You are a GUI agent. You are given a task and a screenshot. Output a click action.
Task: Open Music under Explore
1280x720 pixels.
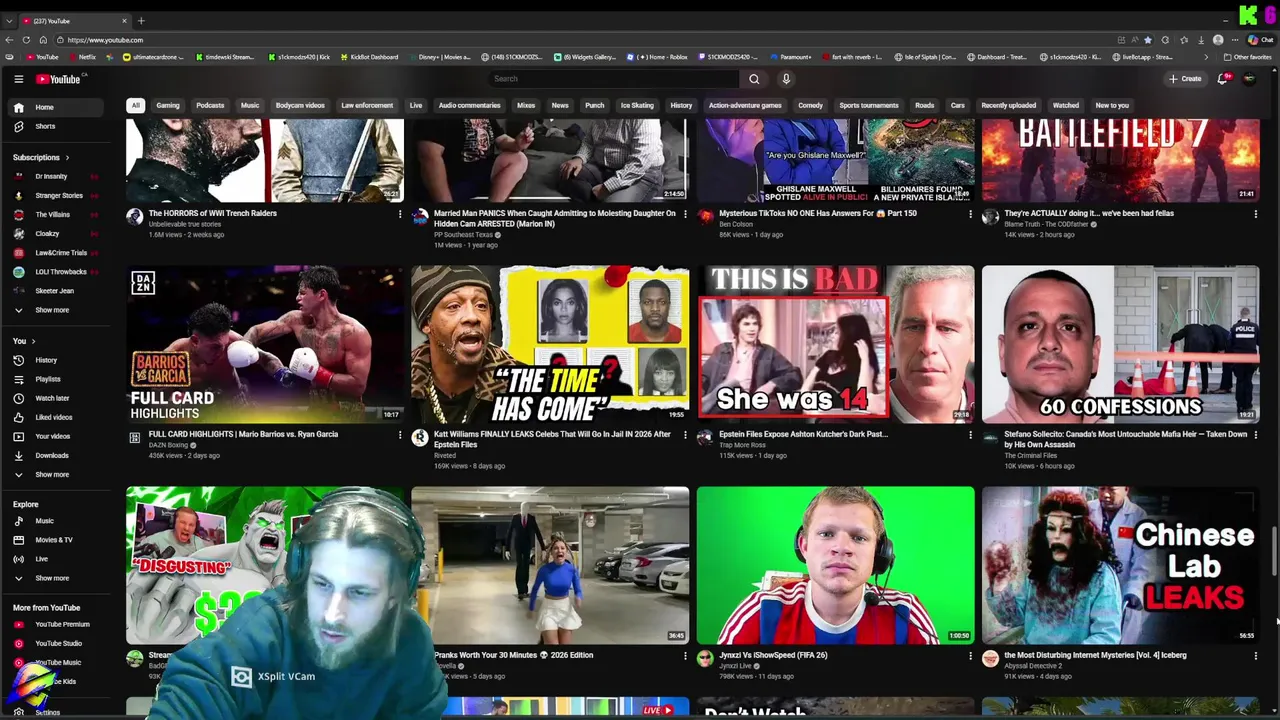[x=54, y=521]
